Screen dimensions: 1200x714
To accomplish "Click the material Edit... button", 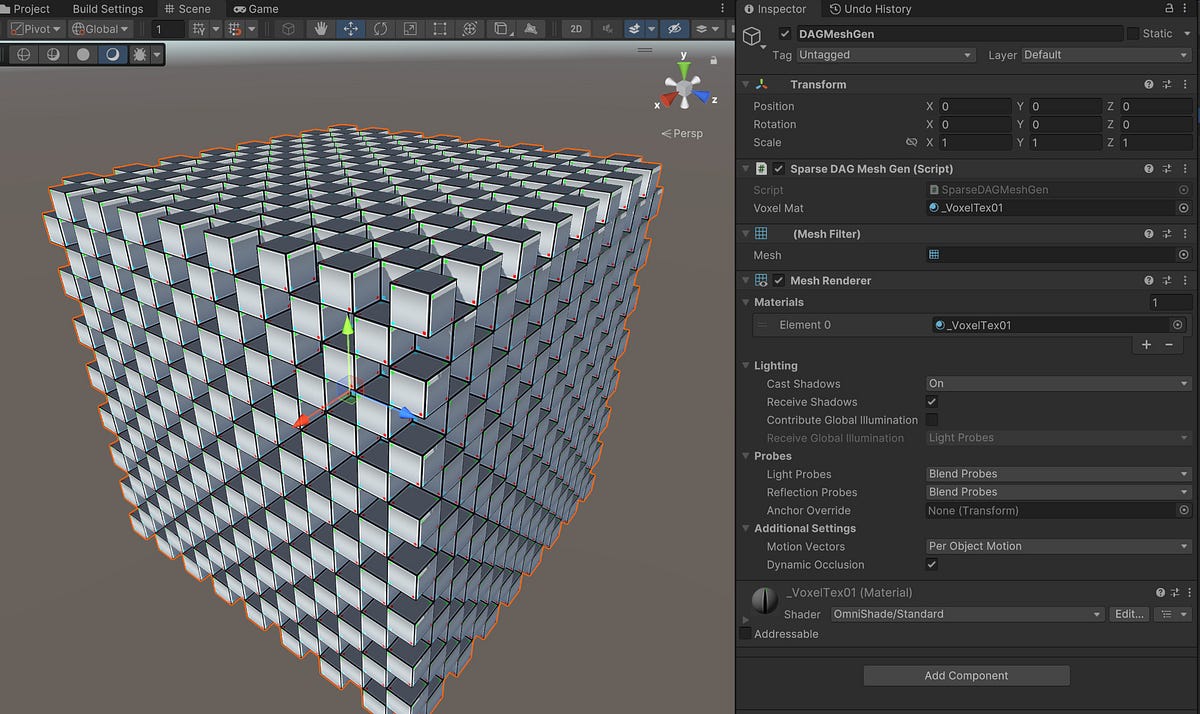I will point(1129,614).
